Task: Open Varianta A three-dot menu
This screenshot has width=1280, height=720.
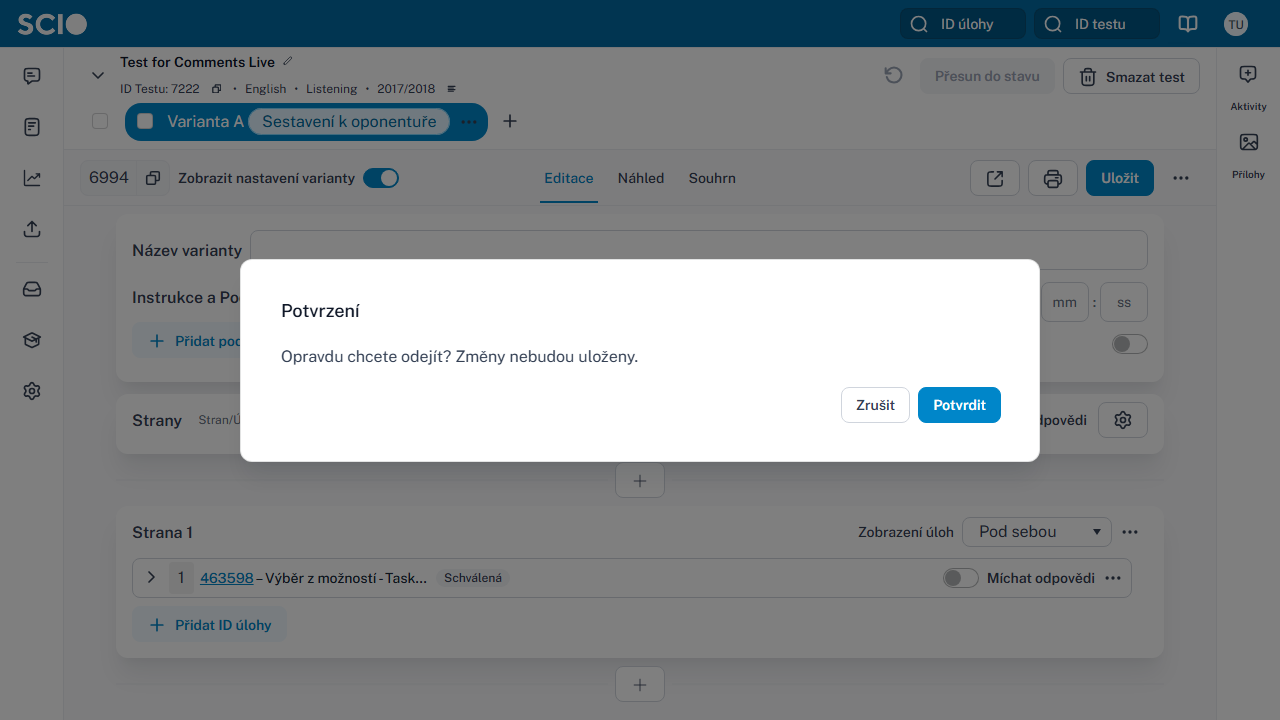Action: (x=469, y=121)
